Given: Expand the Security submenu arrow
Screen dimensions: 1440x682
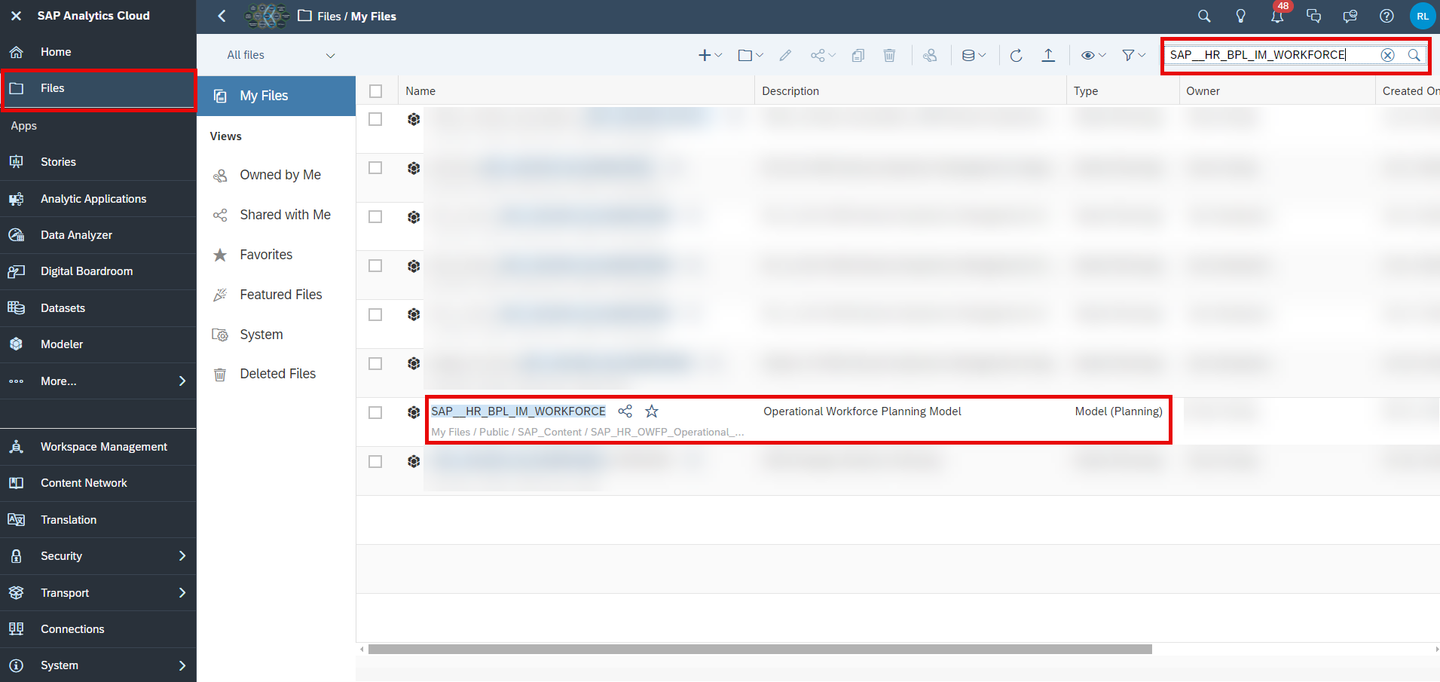Looking at the screenshot, I should 182,556.
